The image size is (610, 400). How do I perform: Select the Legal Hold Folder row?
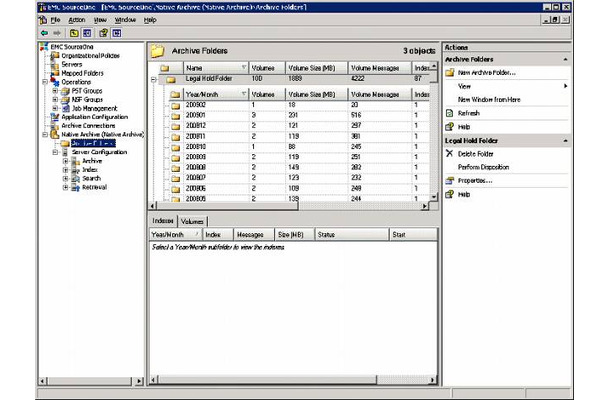pos(294,79)
